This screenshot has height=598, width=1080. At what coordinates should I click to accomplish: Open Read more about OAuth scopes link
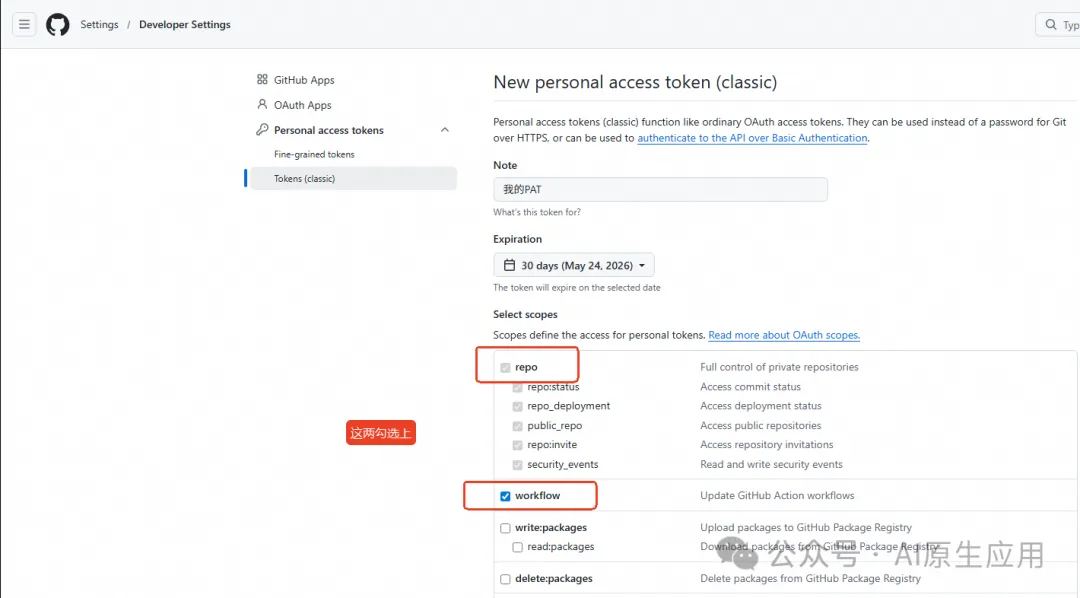784,335
